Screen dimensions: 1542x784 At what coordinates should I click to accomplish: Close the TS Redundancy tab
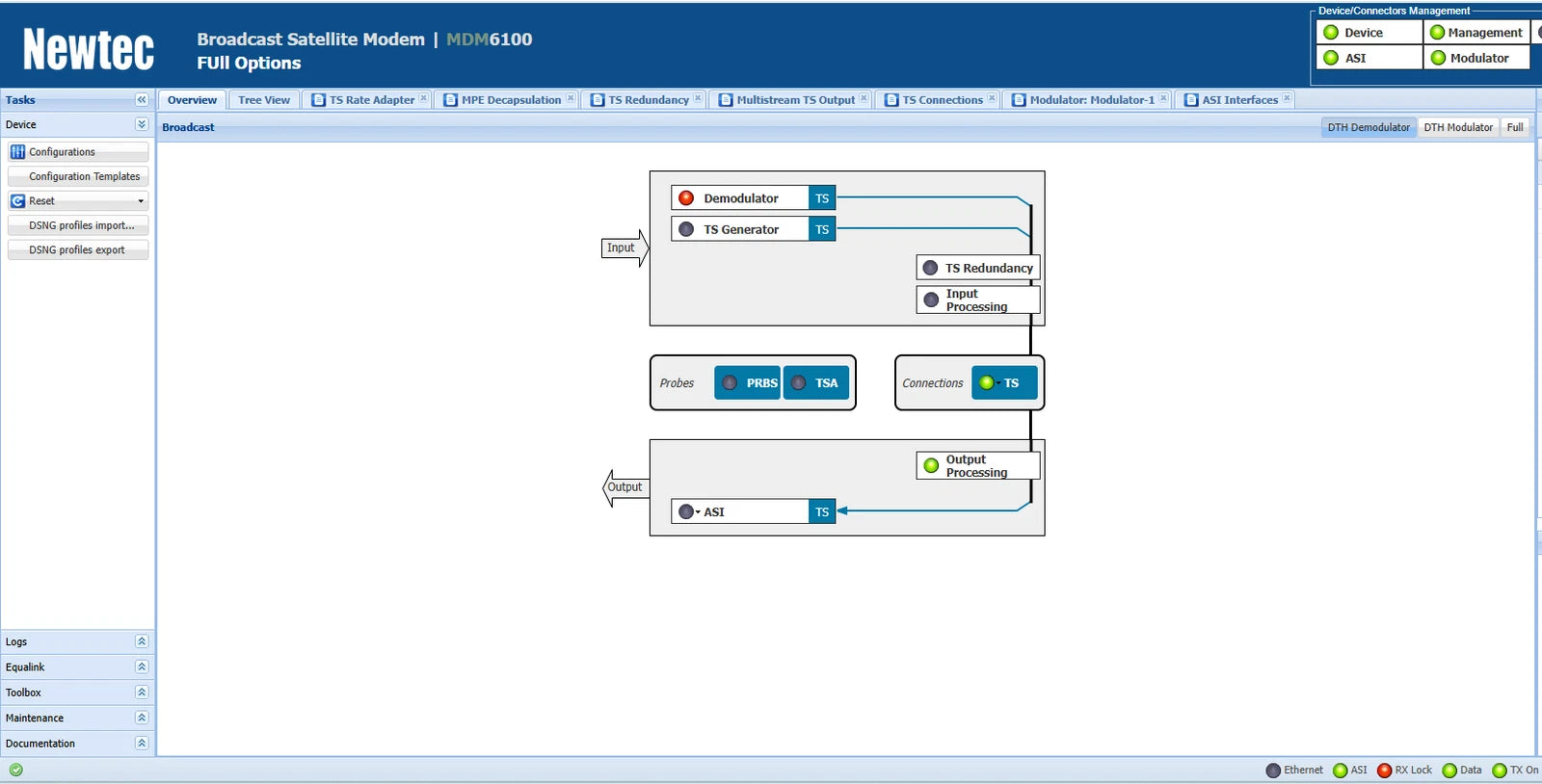coord(698,98)
